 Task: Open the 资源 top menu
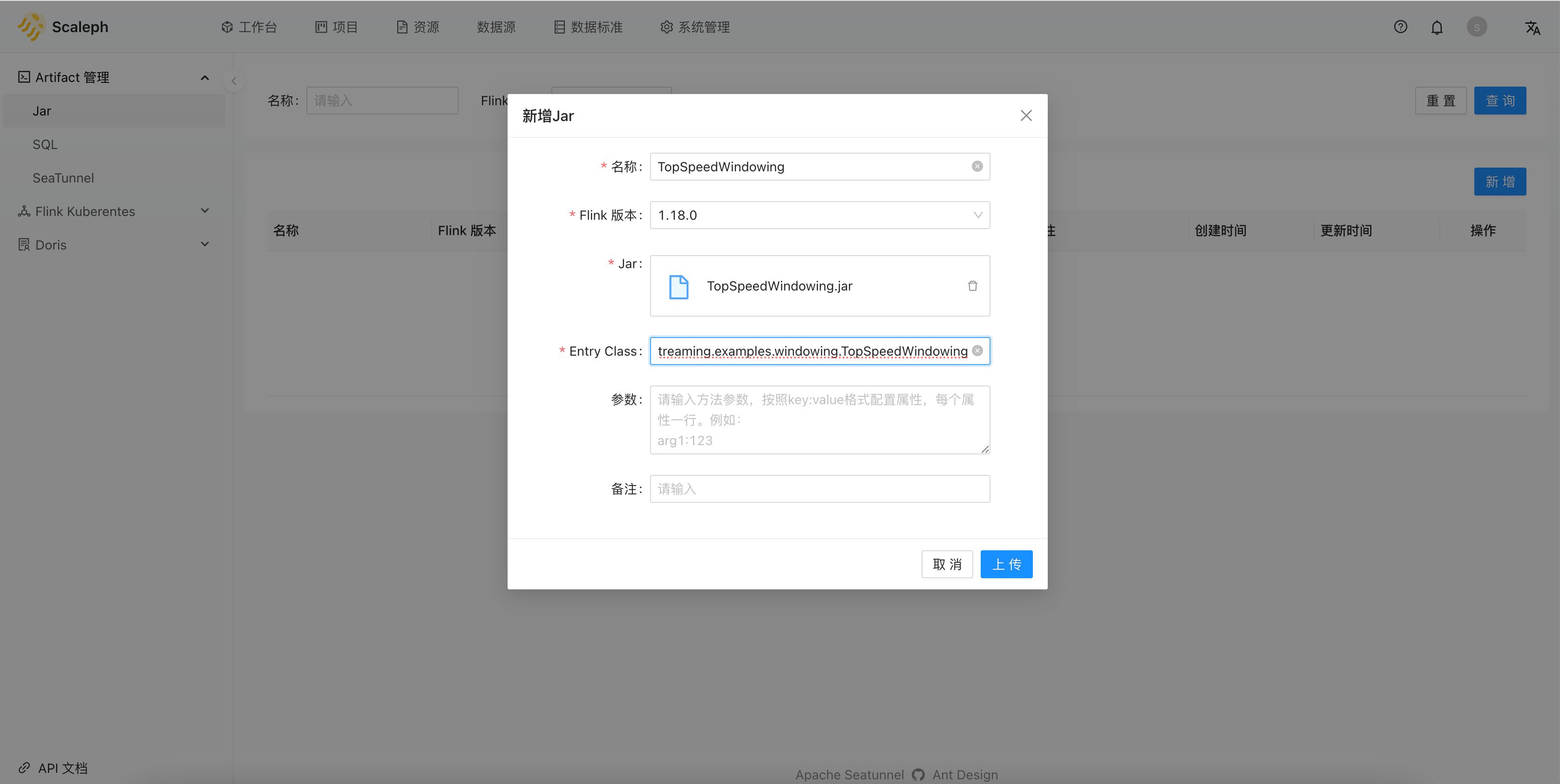(x=417, y=27)
